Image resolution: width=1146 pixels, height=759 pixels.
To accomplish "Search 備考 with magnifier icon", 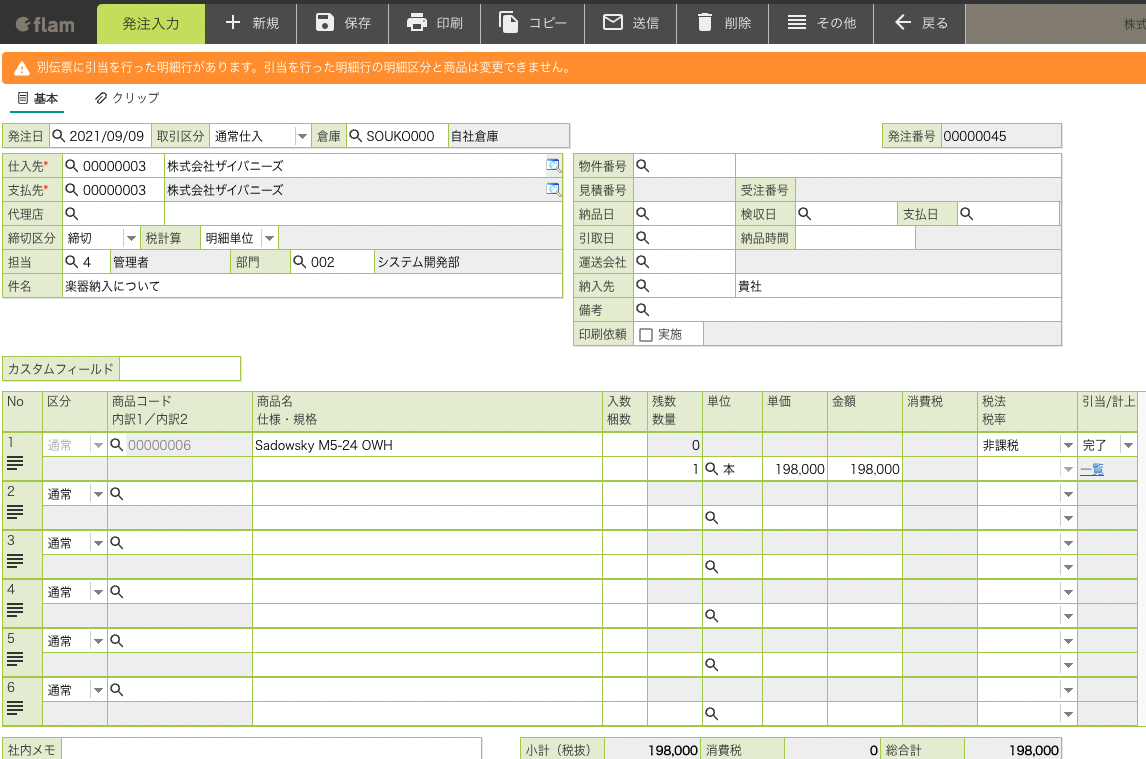I will click(642, 310).
